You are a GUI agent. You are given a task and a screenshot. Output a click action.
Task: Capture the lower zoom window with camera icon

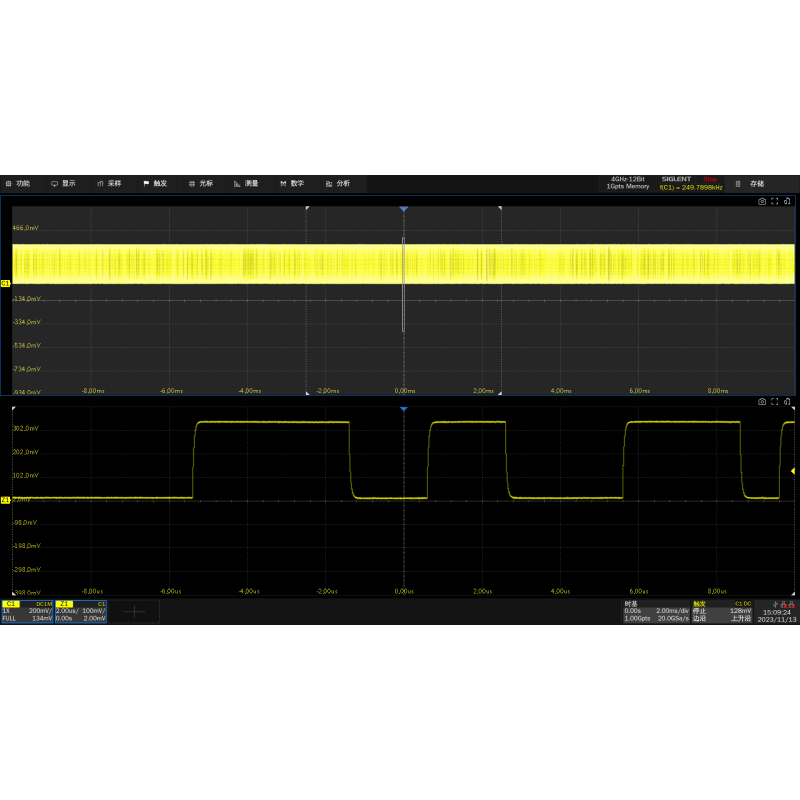[762, 402]
